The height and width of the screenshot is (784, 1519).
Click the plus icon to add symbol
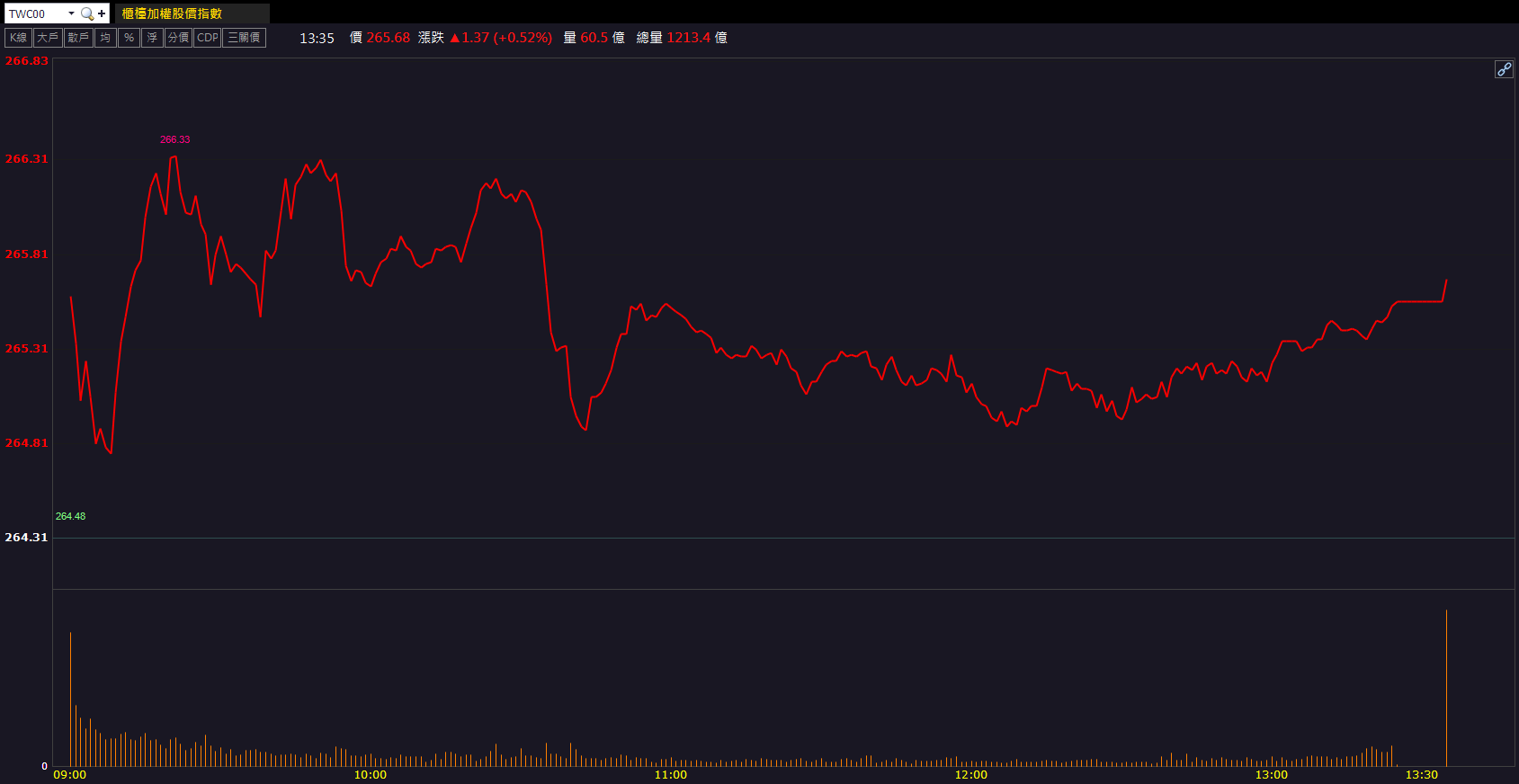[102, 13]
